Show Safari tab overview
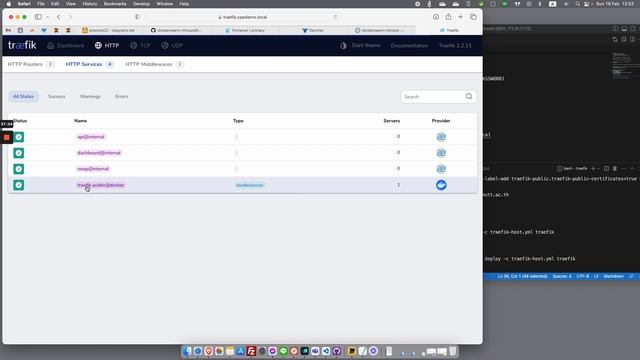The width and height of the screenshot is (640, 360). [x=473, y=17]
